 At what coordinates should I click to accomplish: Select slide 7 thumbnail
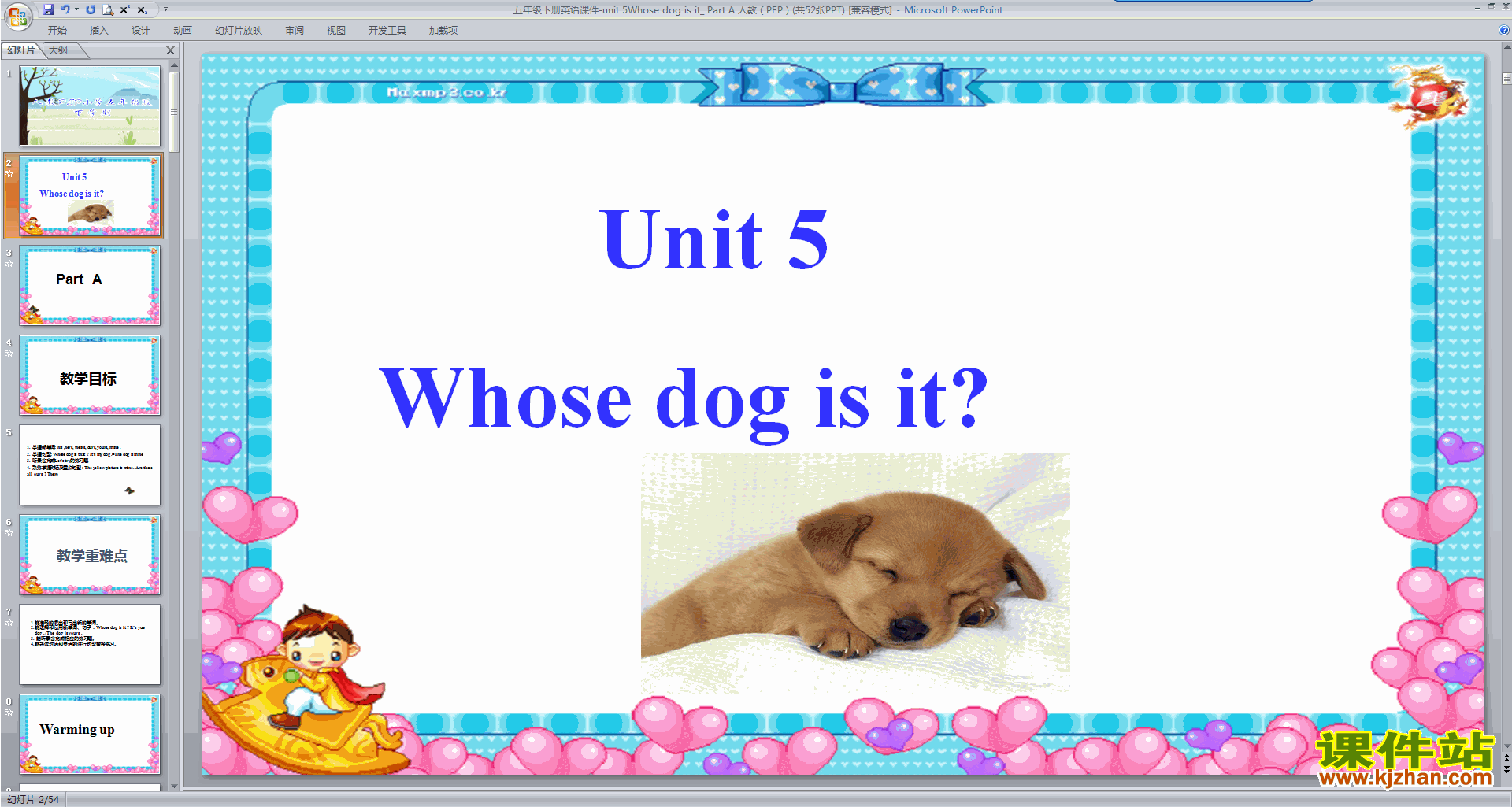pyautogui.click(x=90, y=644)
